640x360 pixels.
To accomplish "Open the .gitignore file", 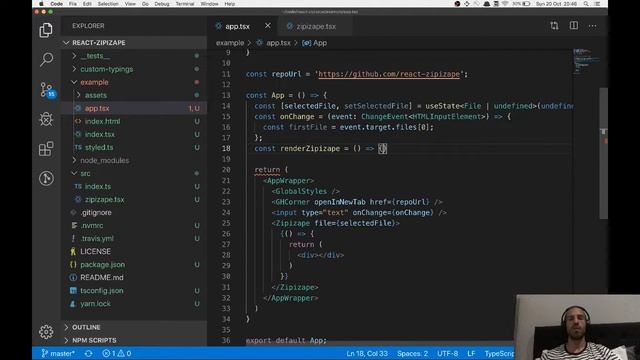I will [x=134, y=213].
